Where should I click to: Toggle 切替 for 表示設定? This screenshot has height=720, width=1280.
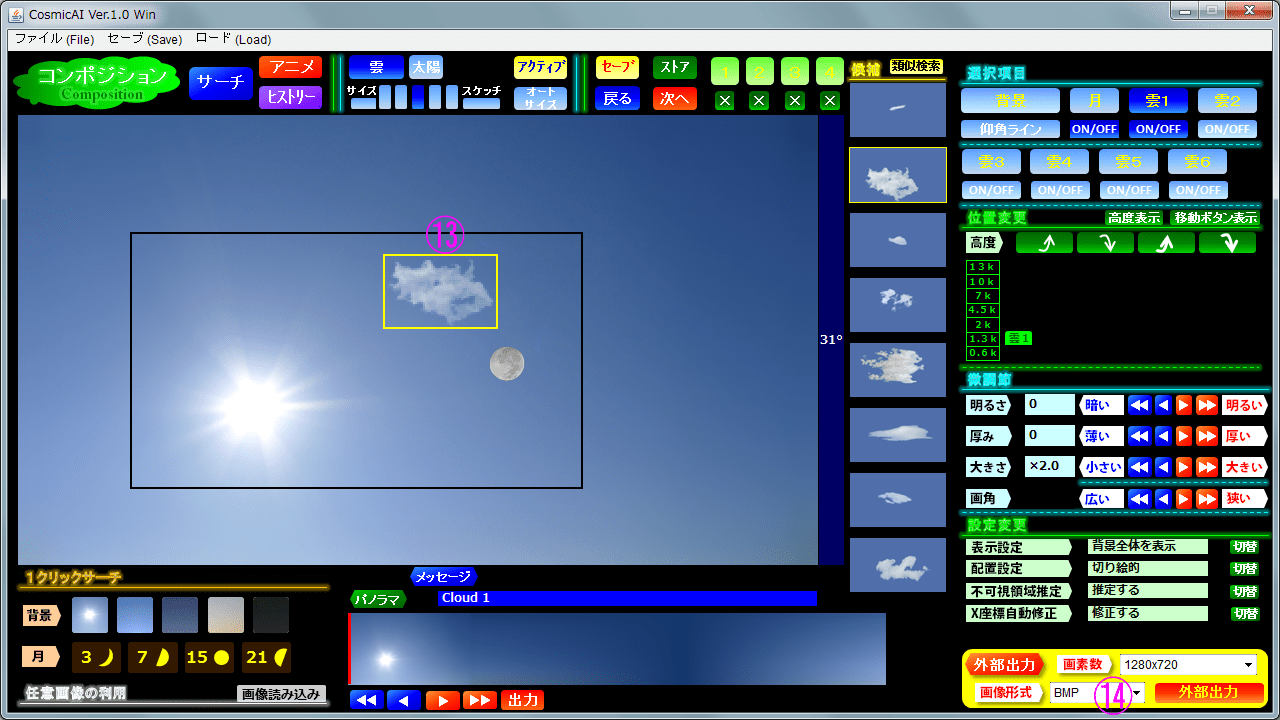click(1245, 547)
